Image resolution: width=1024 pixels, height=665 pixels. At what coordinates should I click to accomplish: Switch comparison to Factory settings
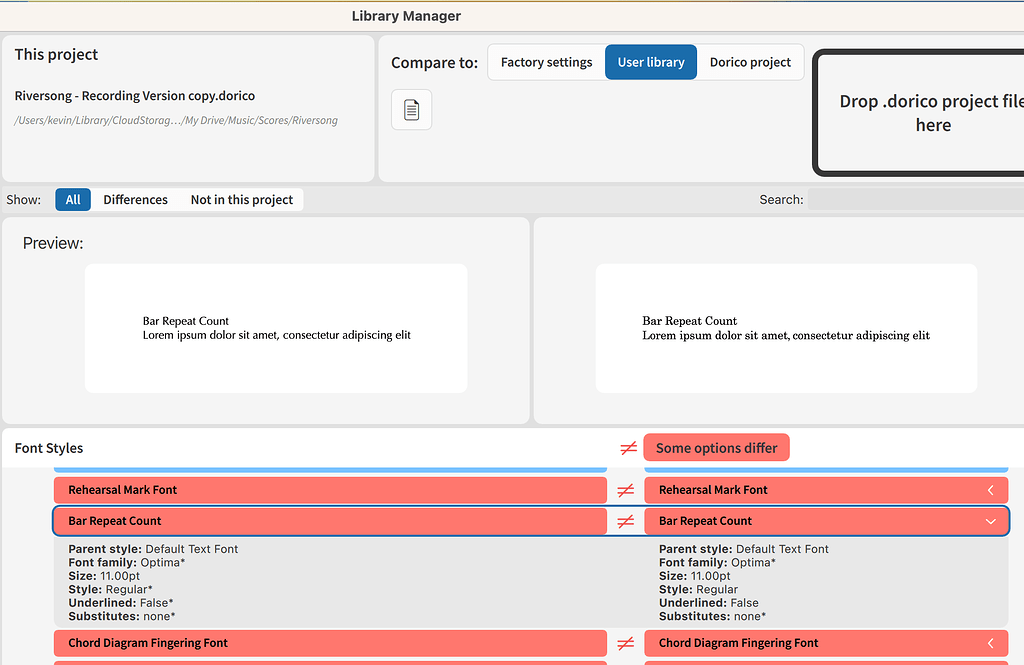pos(545,61)
